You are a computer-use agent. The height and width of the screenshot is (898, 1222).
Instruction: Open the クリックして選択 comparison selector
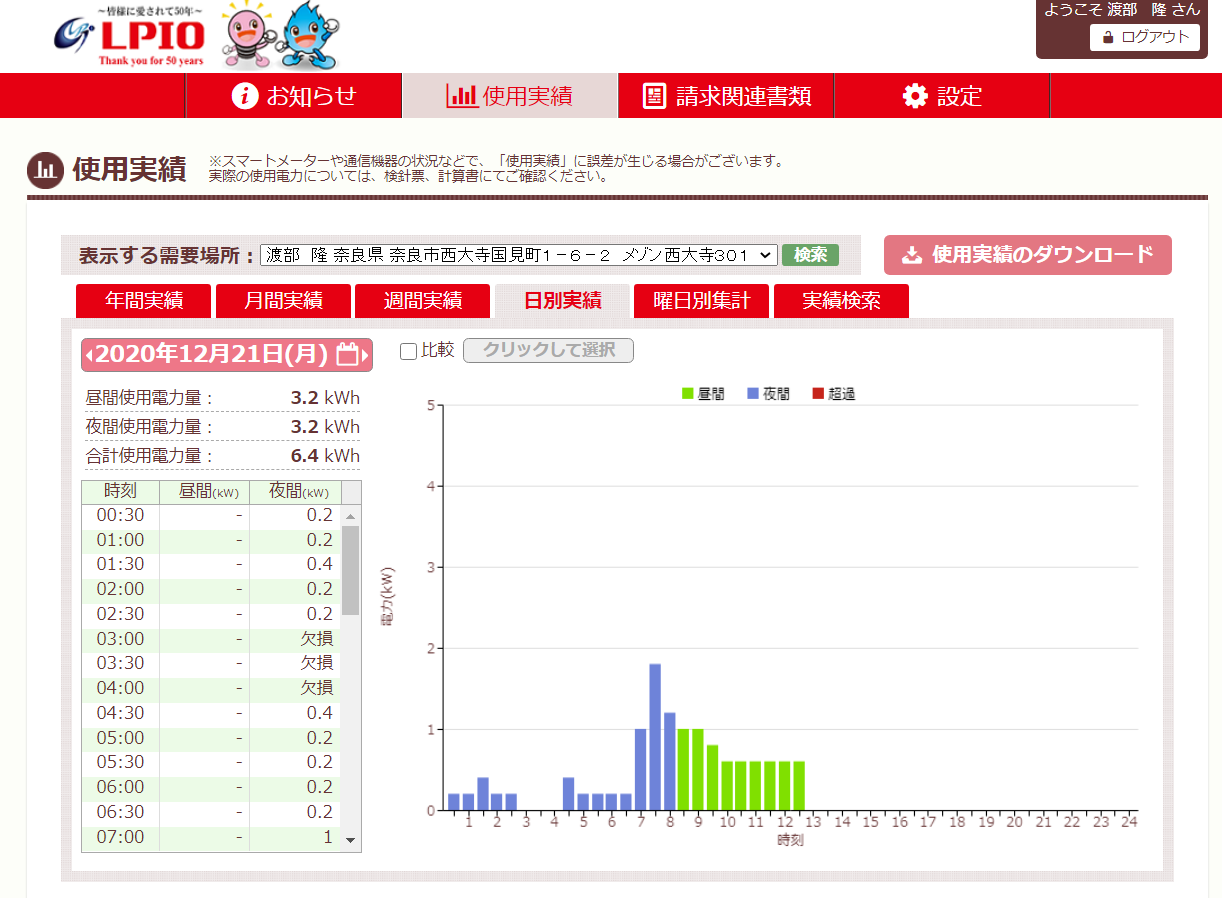(x=548, y=351)
